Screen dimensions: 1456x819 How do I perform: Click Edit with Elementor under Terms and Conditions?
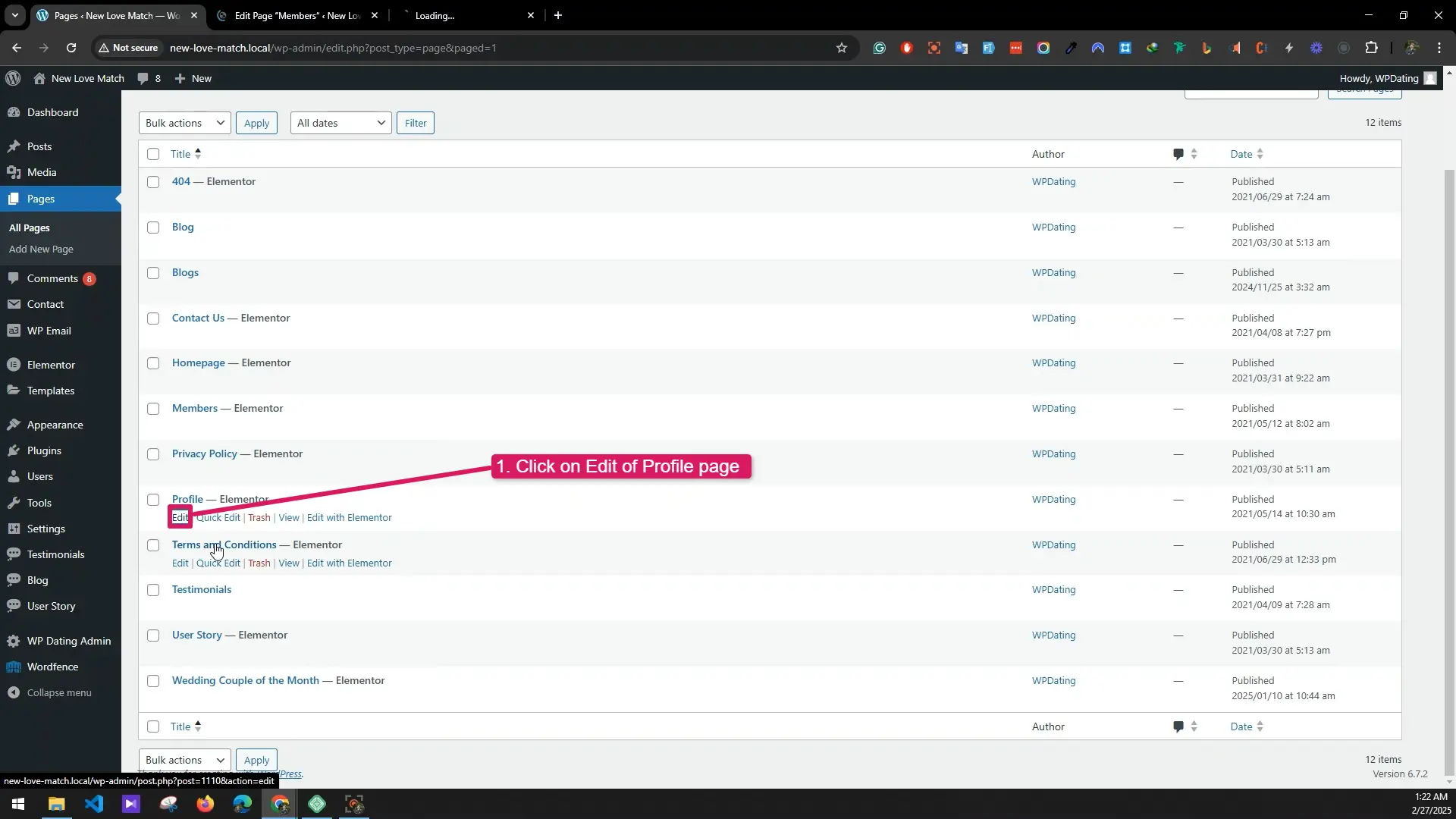350,563
